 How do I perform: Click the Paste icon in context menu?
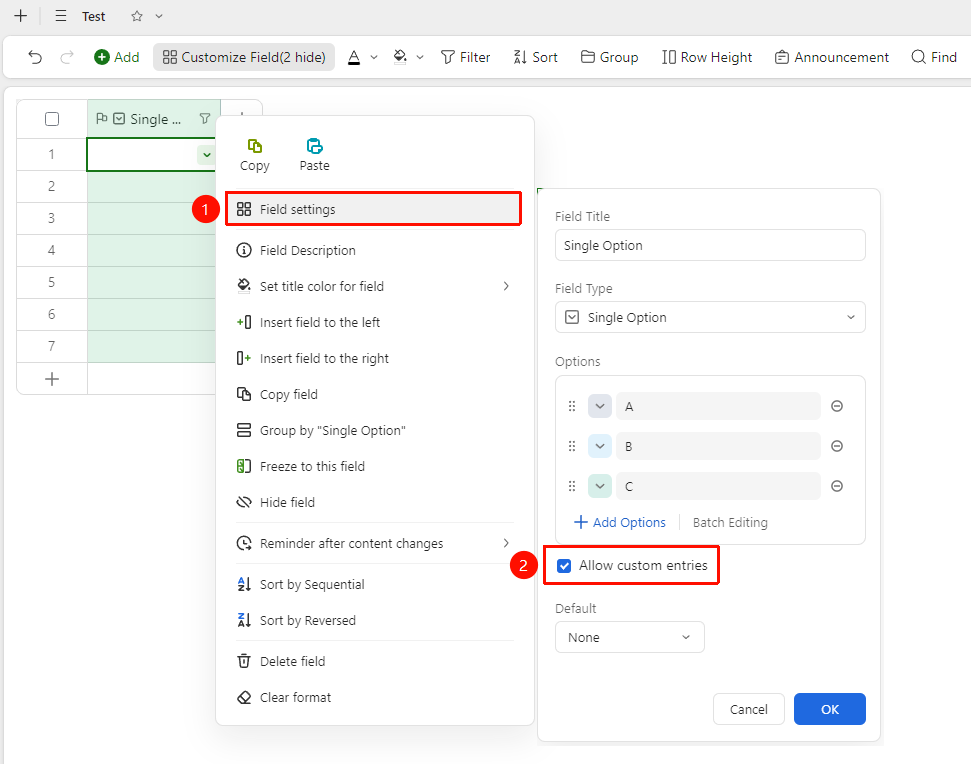[315, 146]
